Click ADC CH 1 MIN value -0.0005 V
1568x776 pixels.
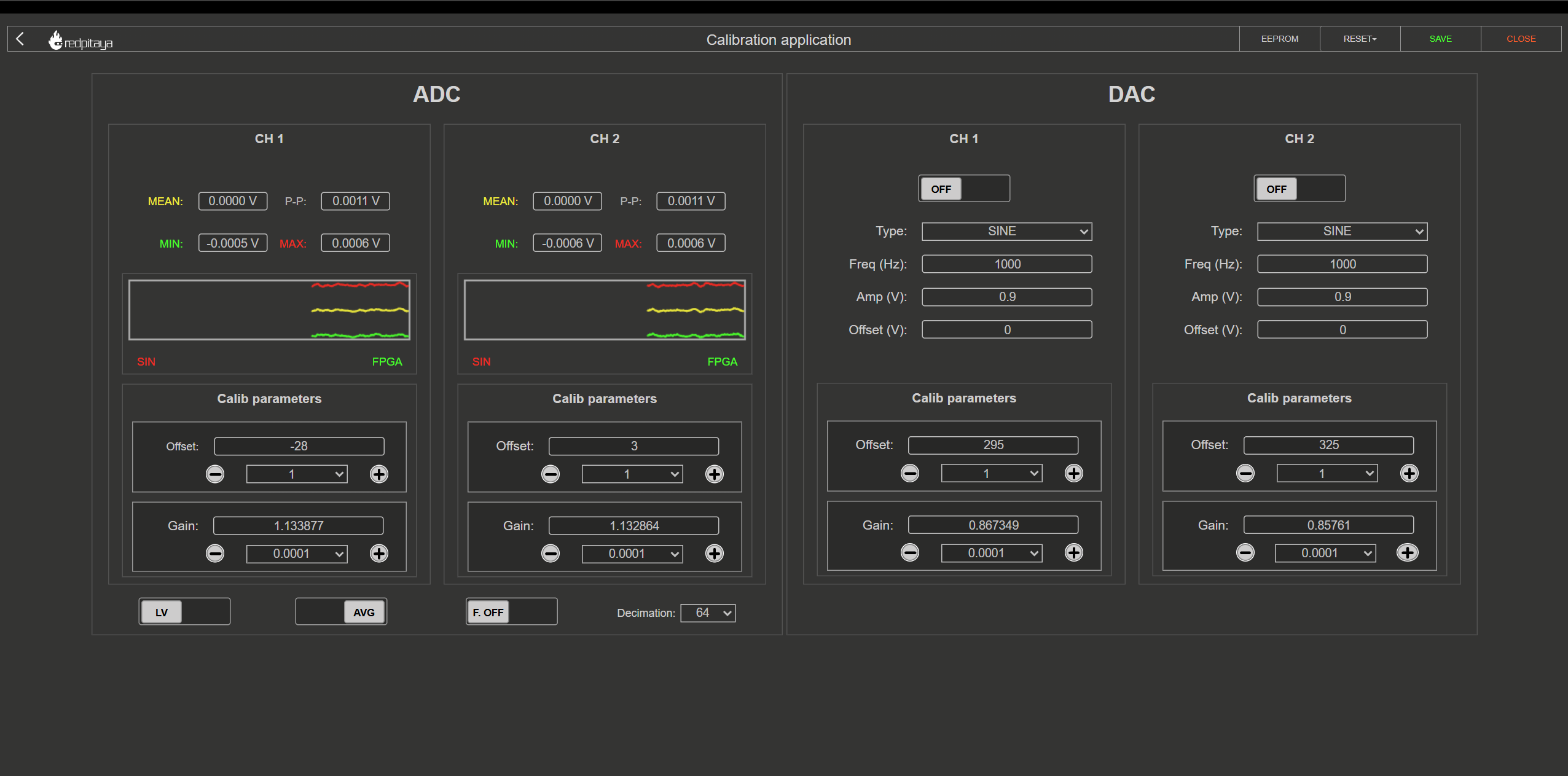pos(233,243)
